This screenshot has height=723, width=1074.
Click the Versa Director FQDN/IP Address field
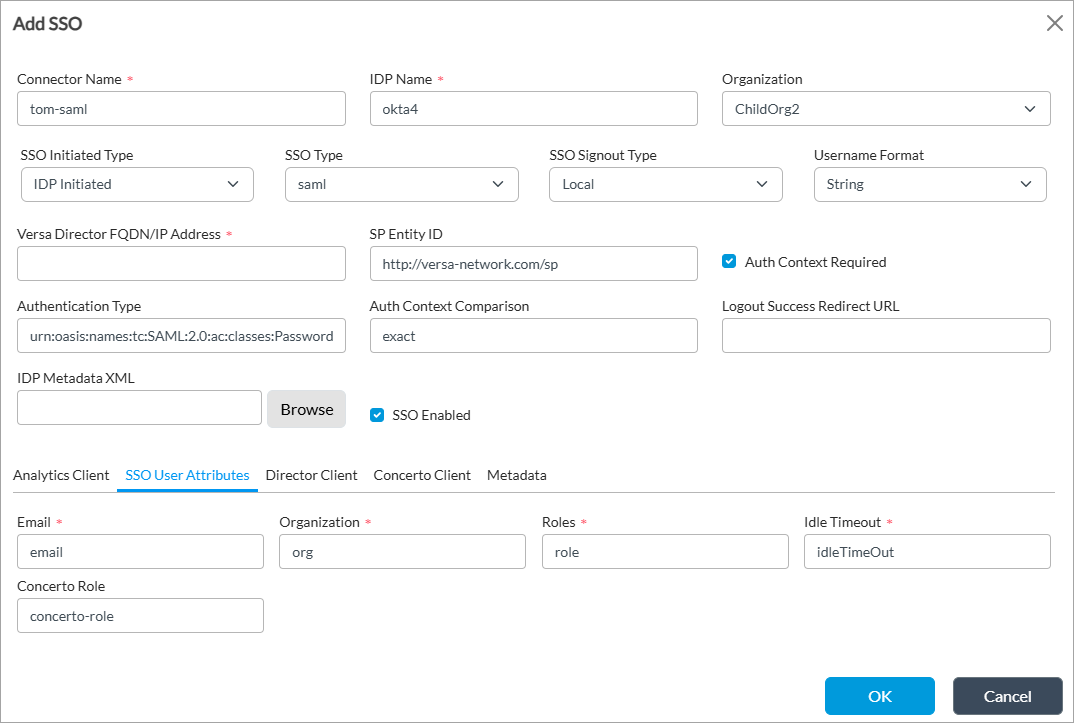click(181, 264)
